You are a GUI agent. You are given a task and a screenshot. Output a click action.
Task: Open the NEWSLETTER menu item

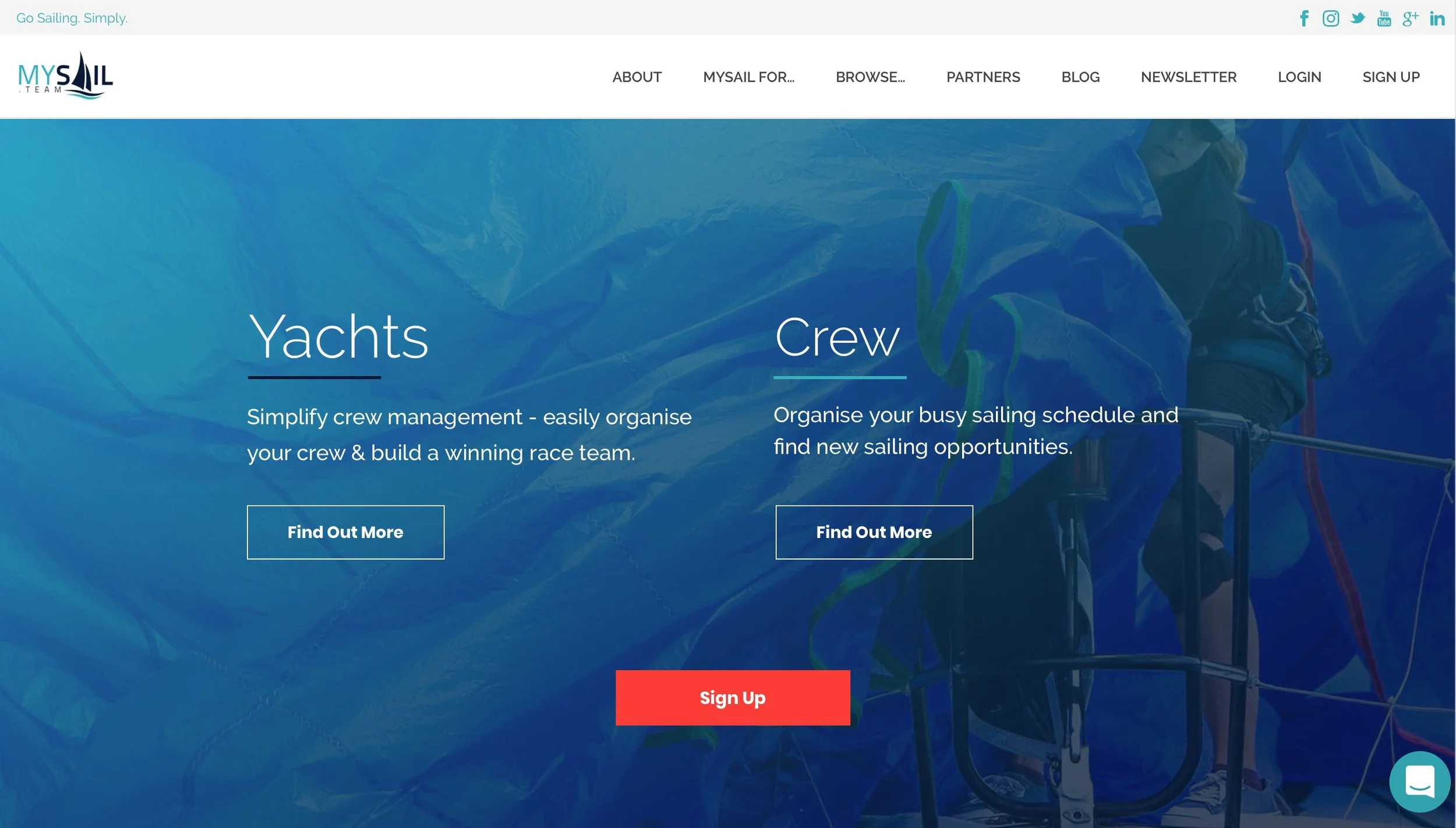point(1188,77)
